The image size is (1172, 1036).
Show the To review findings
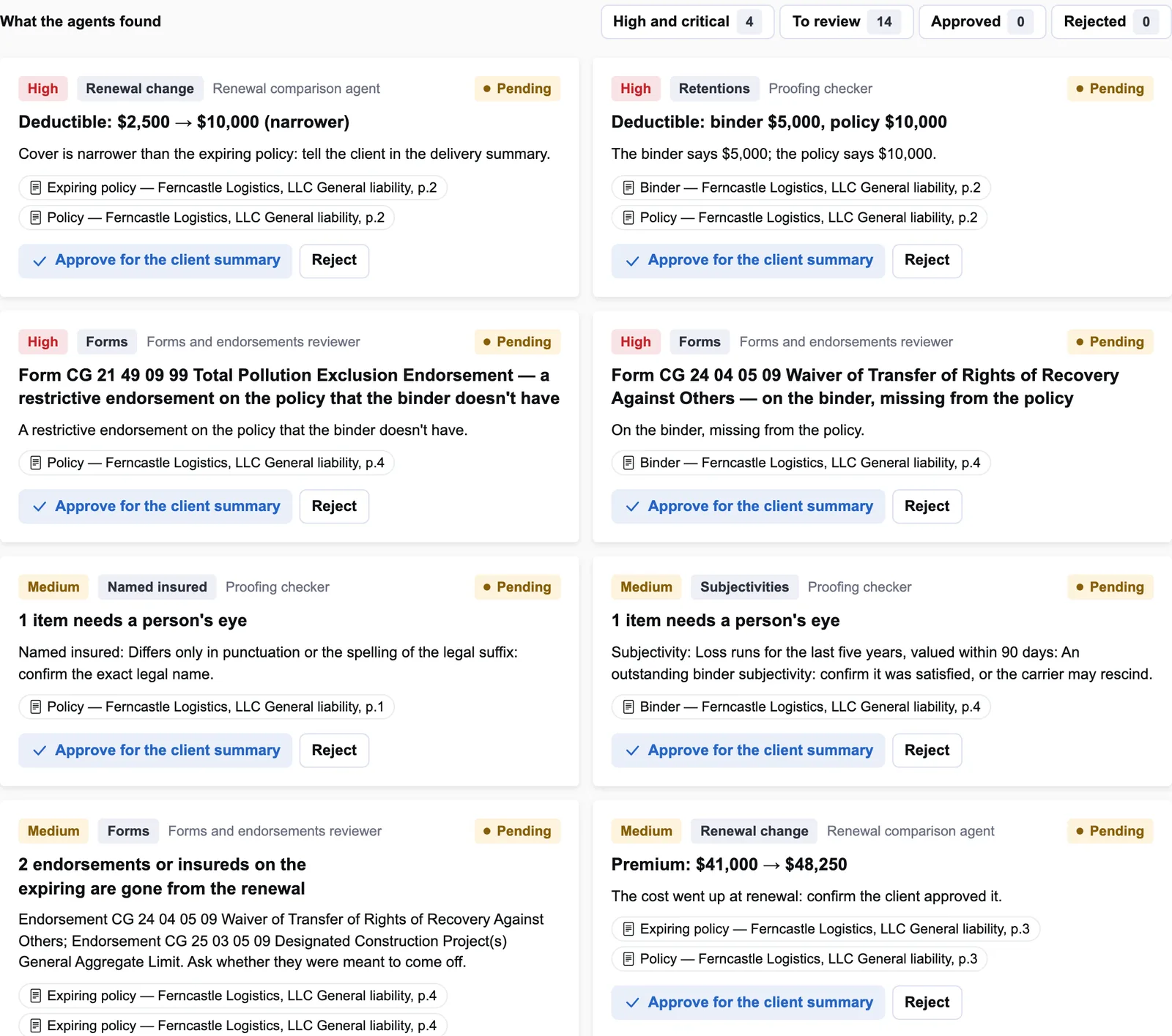[x=846, y=22]
